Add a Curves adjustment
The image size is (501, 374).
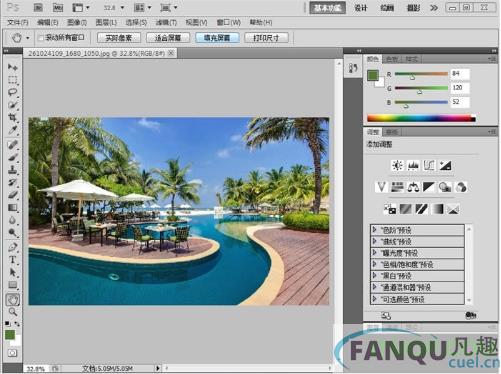429,165
